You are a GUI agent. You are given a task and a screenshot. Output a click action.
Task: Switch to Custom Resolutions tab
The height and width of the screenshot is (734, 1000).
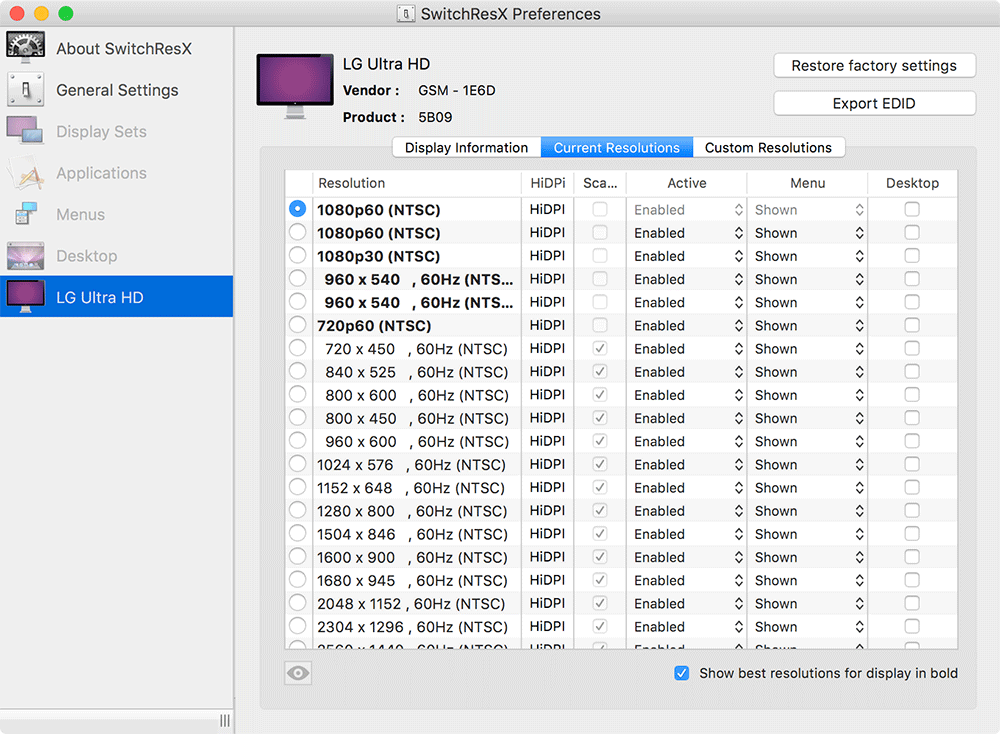click(x=768, y=147)
